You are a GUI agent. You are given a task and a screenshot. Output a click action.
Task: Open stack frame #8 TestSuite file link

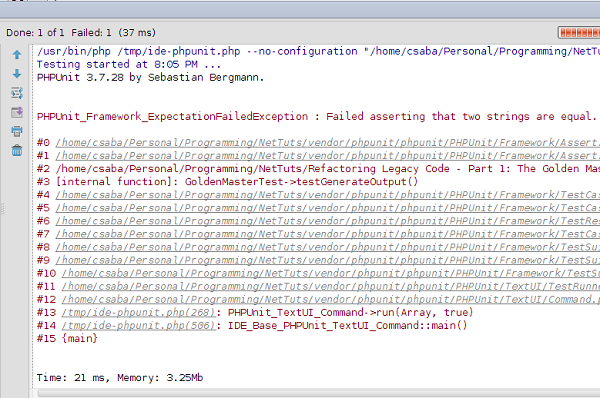328,247
